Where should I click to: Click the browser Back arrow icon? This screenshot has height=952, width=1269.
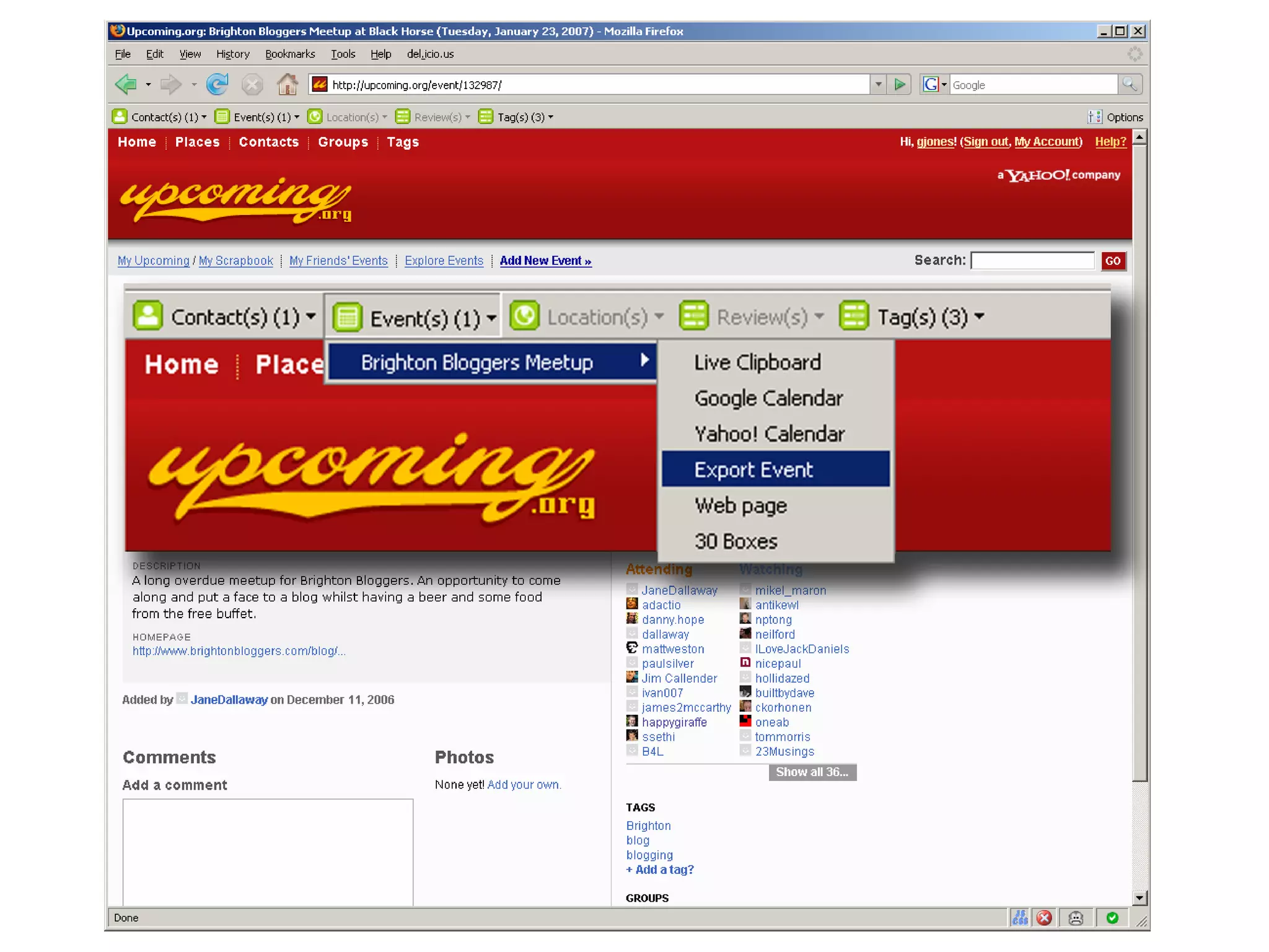click(x=126, y=84)
